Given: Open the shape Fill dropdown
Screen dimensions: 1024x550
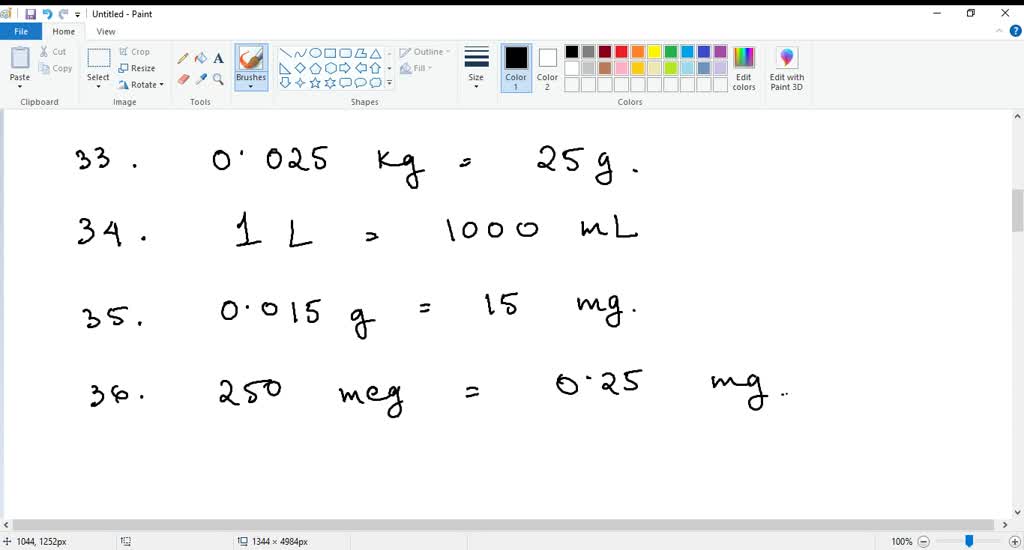Looking at the screenshot, I should pos(416,68).
